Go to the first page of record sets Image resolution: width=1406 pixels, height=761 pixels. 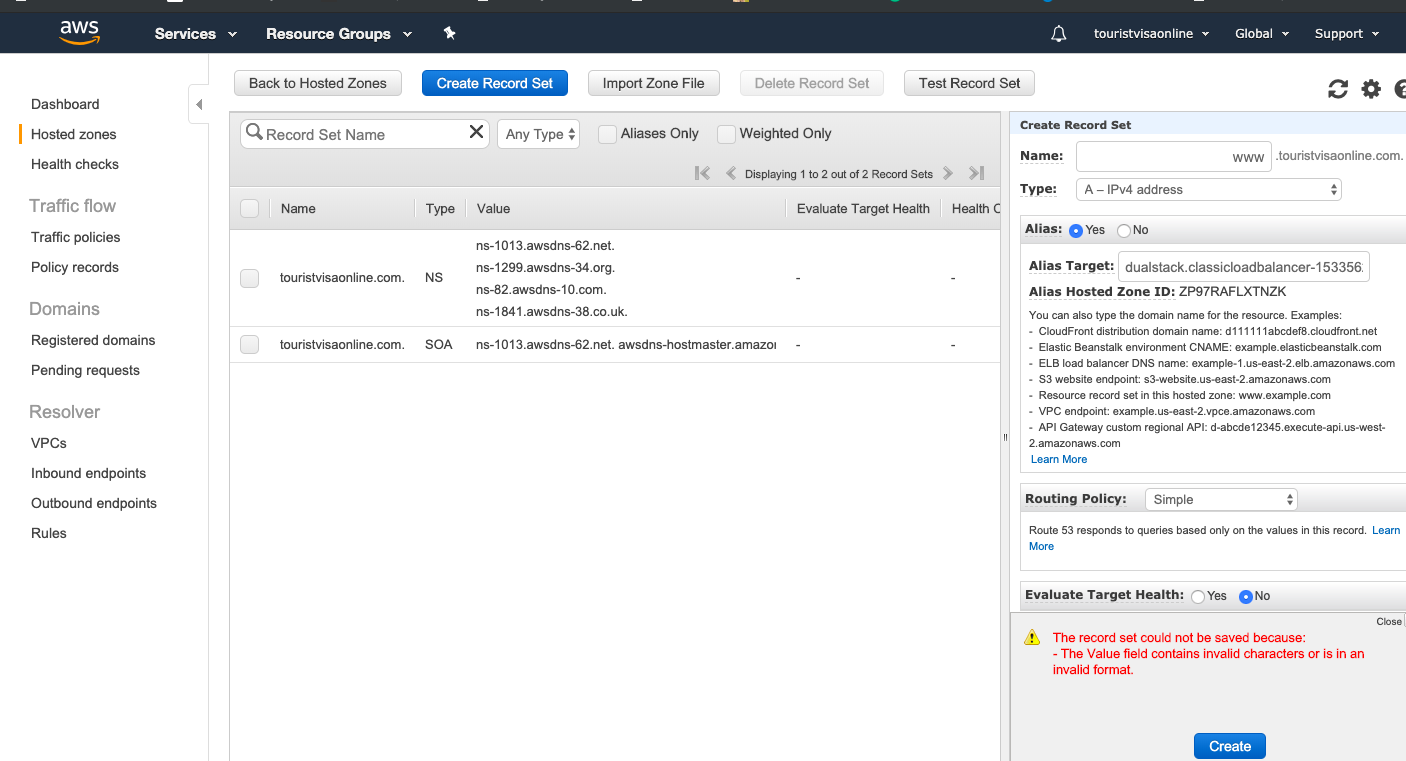(x=703, y=173)
